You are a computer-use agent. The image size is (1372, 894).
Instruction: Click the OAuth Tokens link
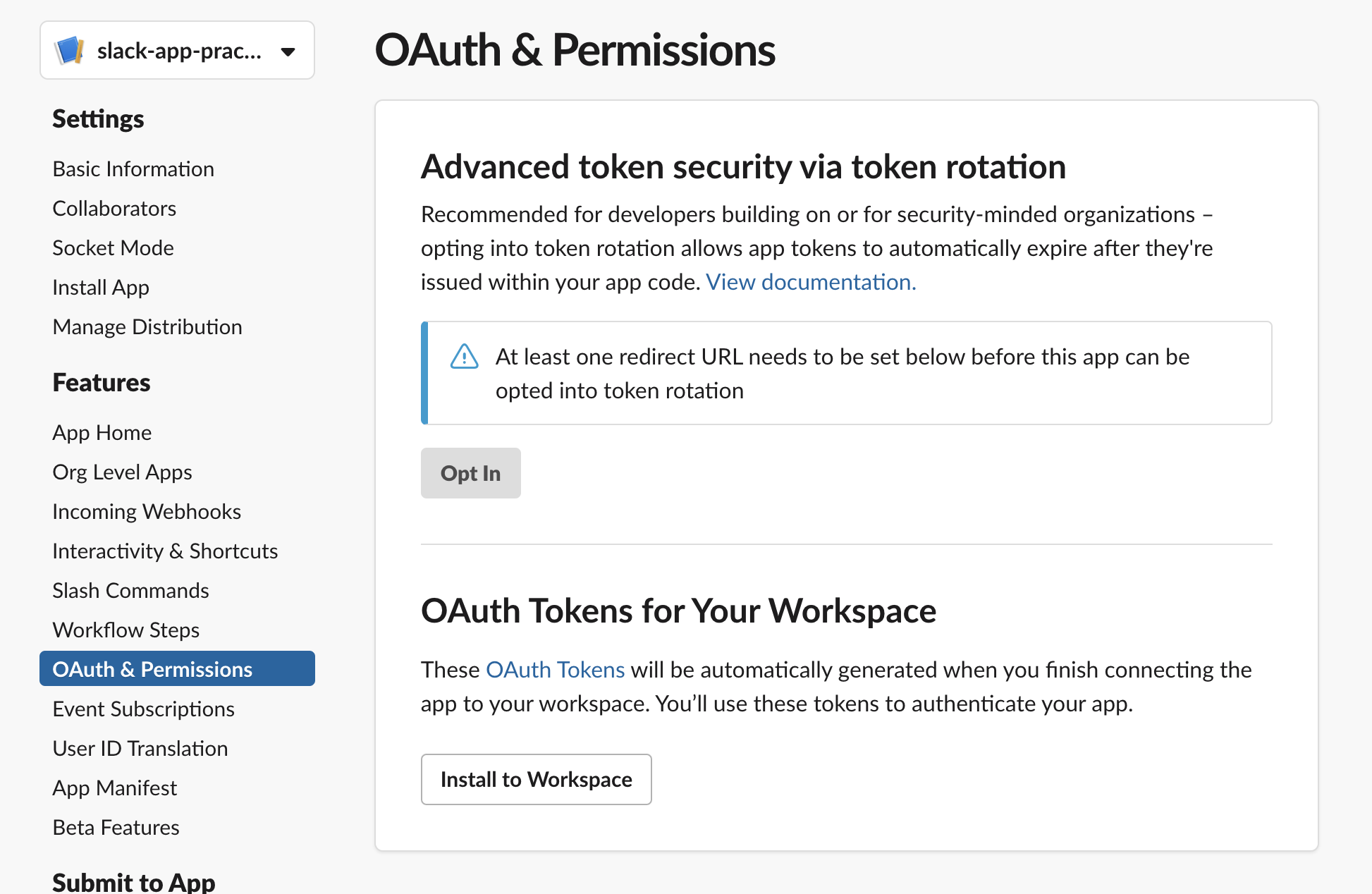555,669
